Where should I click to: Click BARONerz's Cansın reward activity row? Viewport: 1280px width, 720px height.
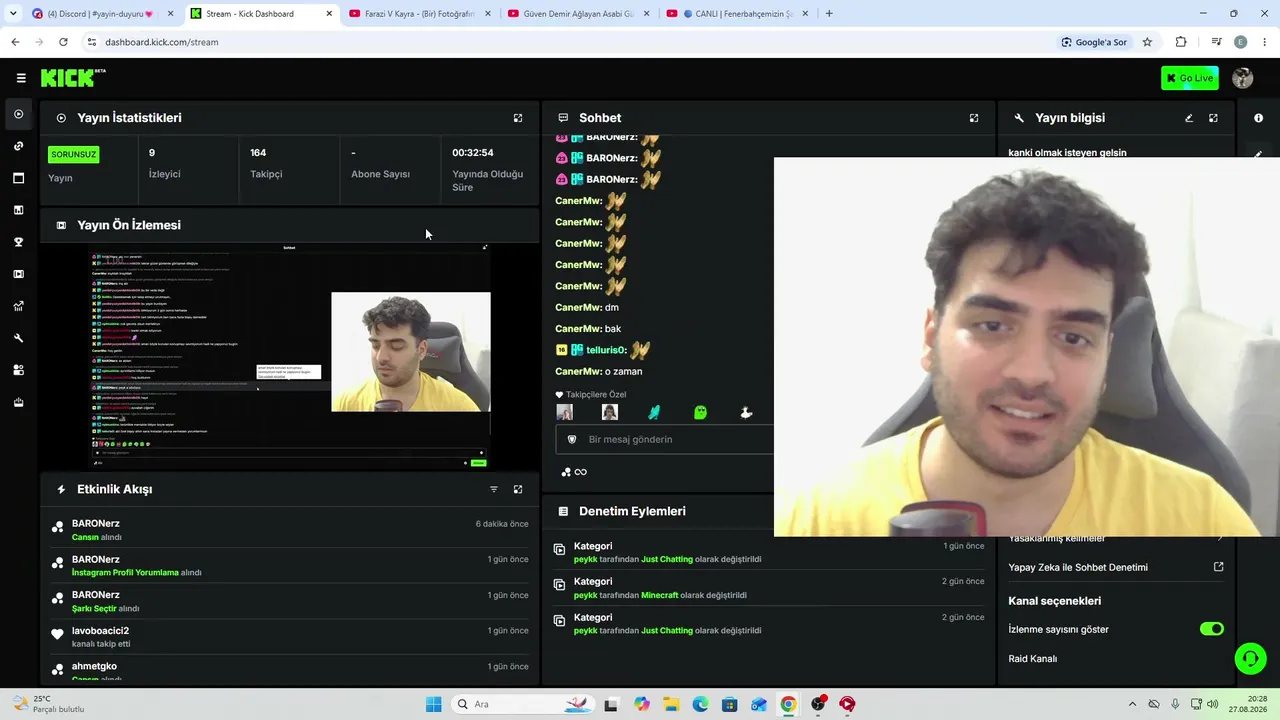pyautogui.click(x=290, y=530)
